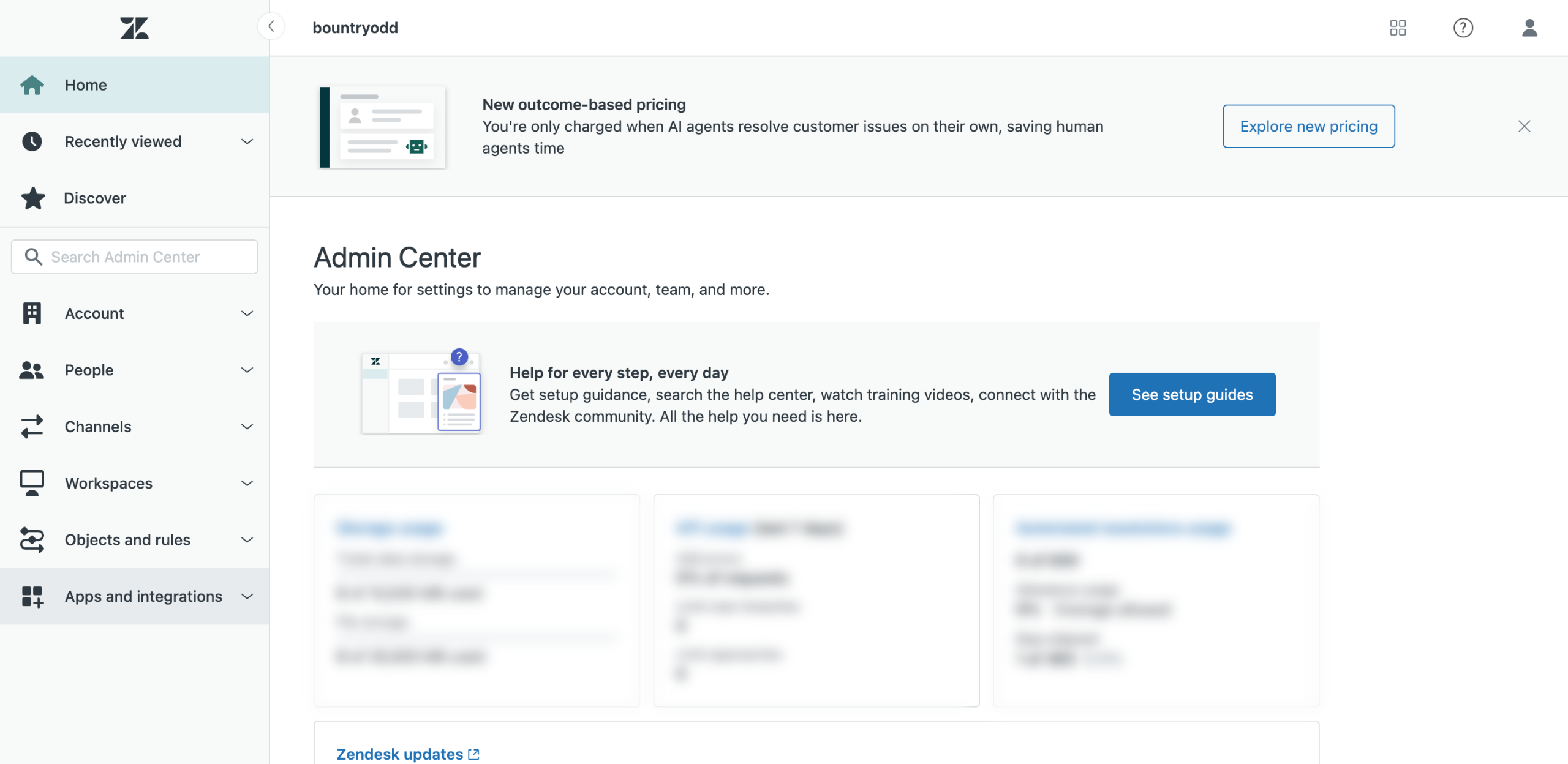Click the Zendesk logo icon
This screenshot has height=764, width=1568.
(134, 28)
